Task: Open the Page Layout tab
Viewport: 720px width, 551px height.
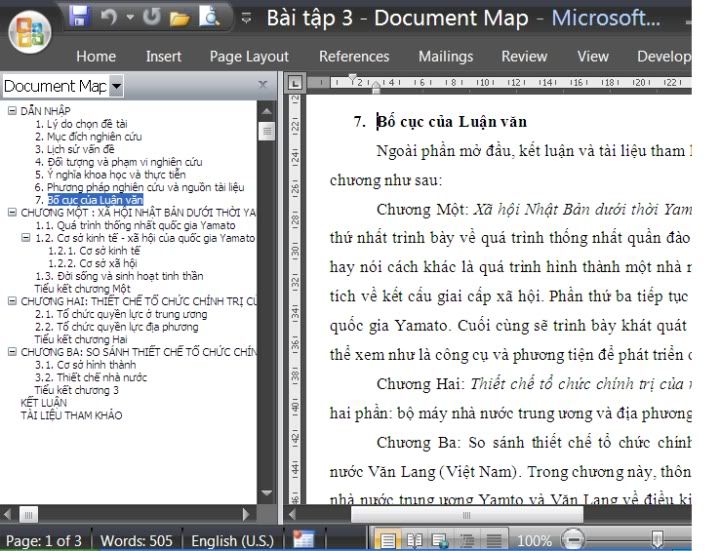Action: click(x=249, y=56)
